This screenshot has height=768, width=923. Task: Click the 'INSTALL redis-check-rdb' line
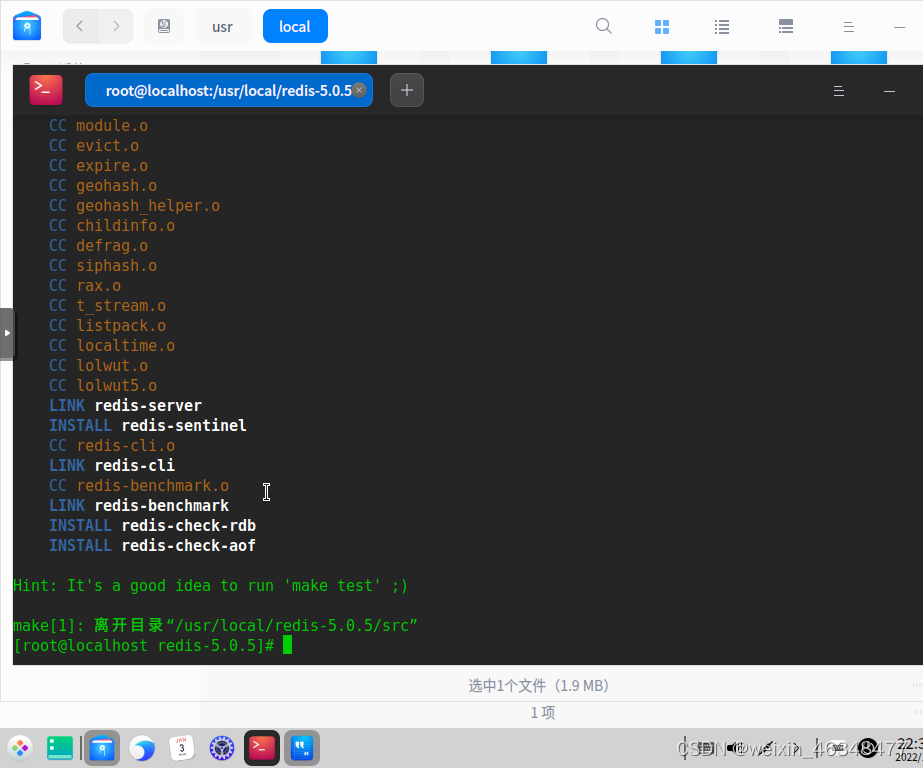pyautogui.click(x=152, y=526)
